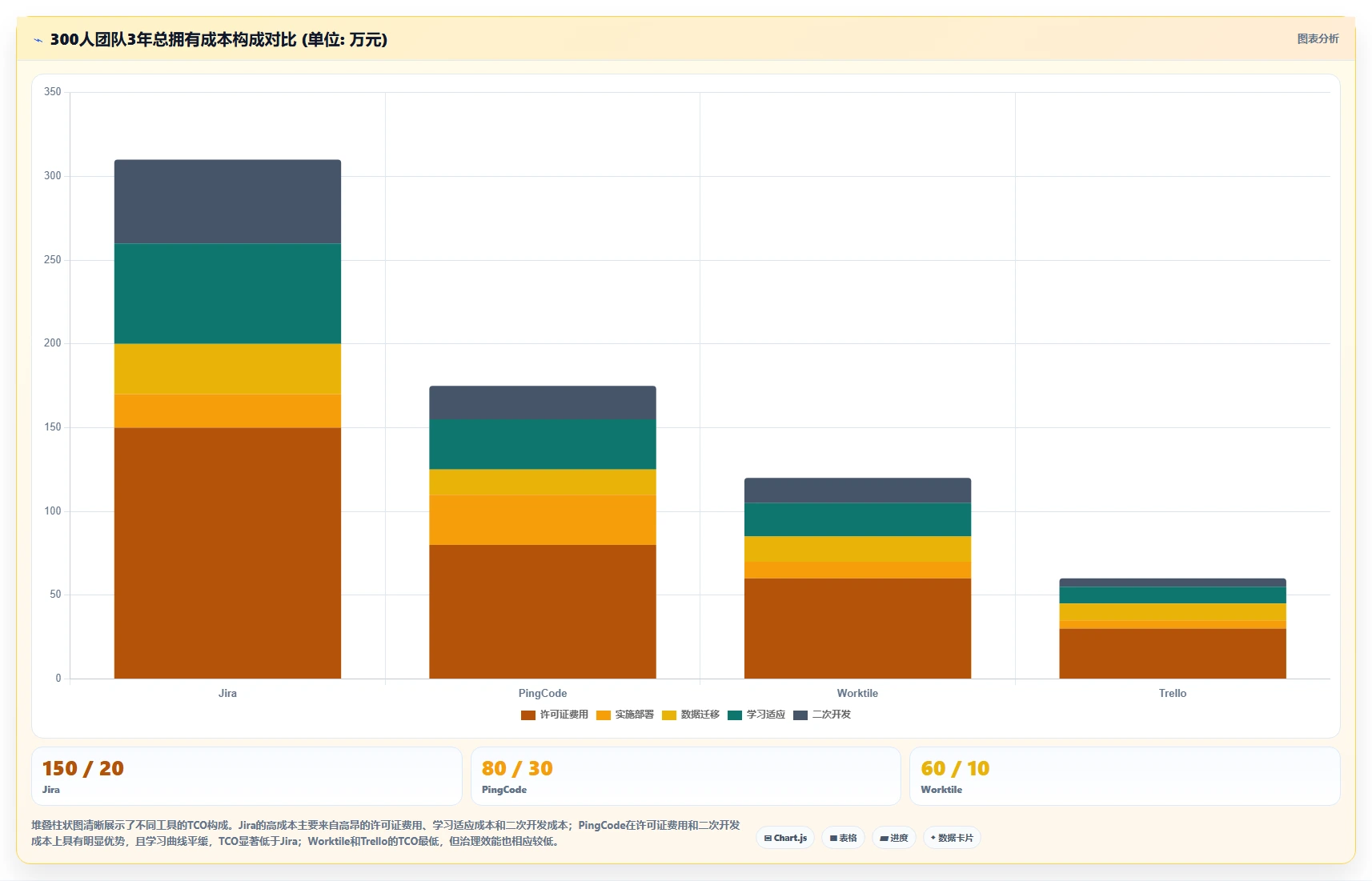Image resolution: width=1372 pixels, height=881 pixels.
Task: Select the 许可证费用 legend color swatch
Action: tap(528, 715)
